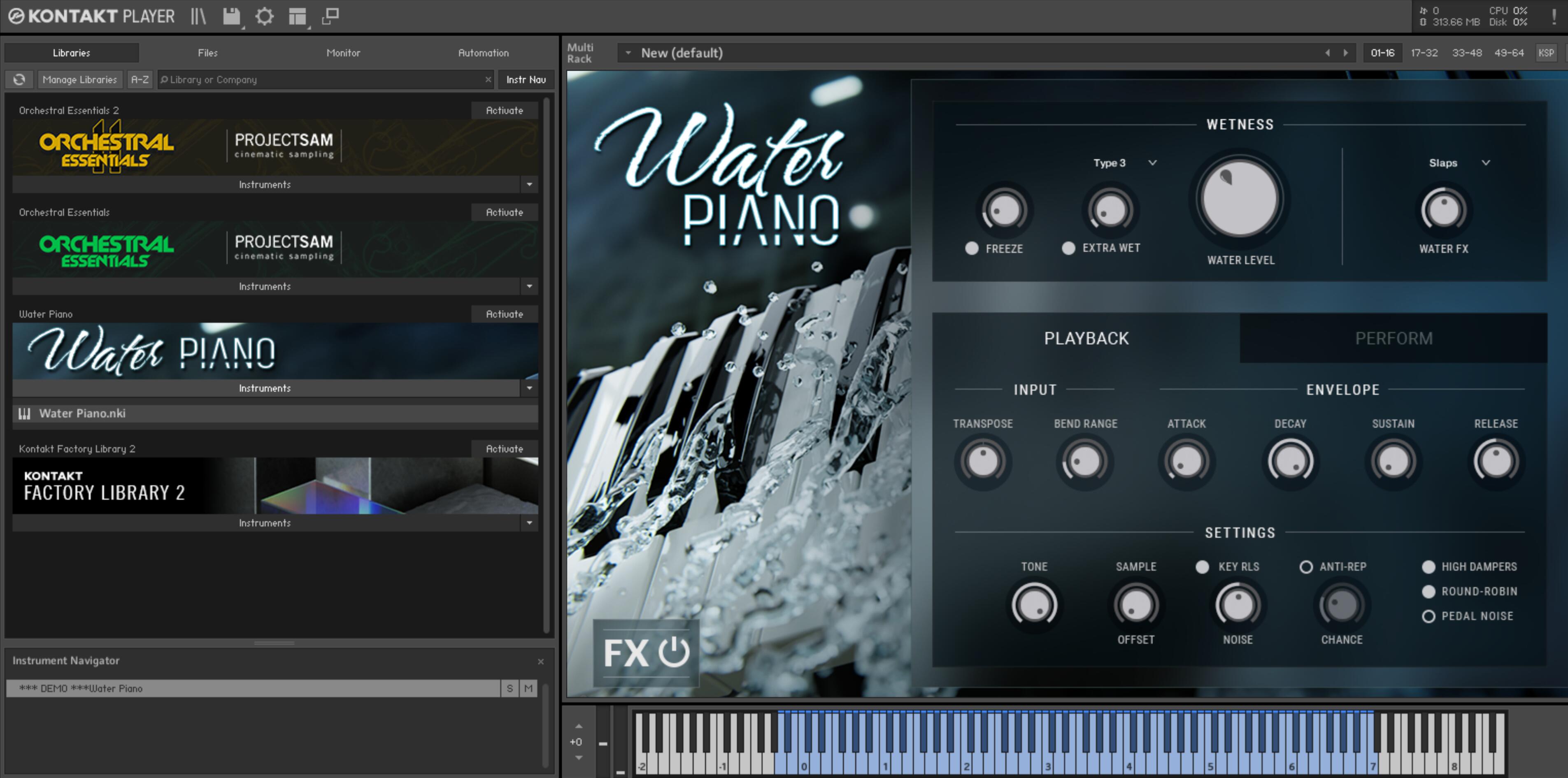Clear the library search field X

pos(488,80)
